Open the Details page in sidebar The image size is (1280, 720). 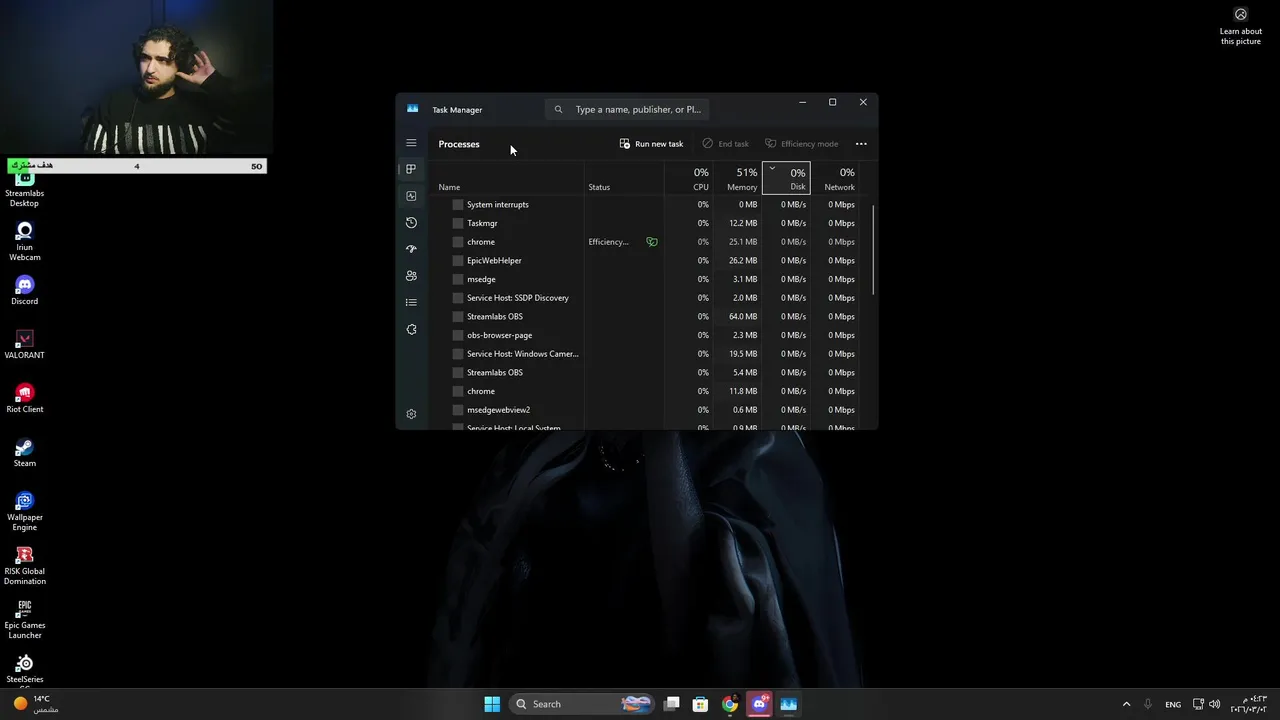coord(411,302)
